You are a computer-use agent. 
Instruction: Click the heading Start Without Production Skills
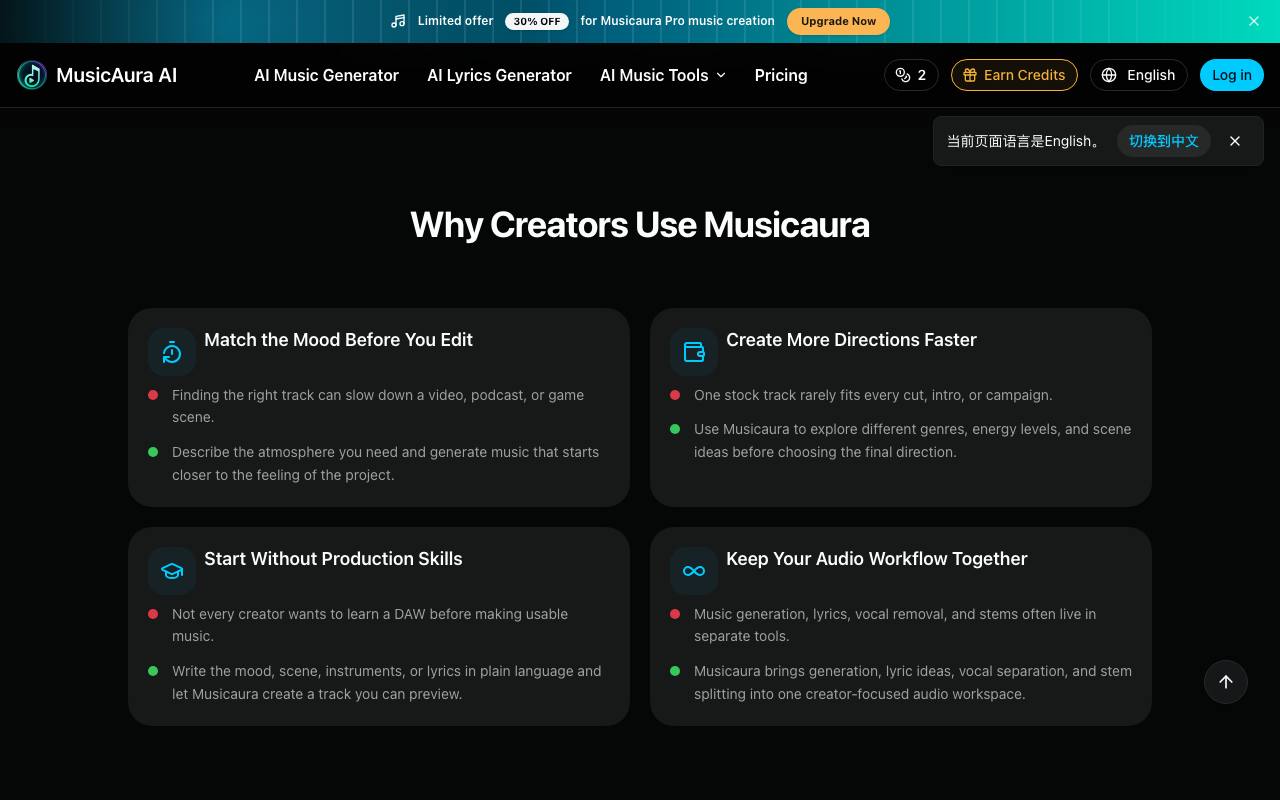[x=333, y=559]
